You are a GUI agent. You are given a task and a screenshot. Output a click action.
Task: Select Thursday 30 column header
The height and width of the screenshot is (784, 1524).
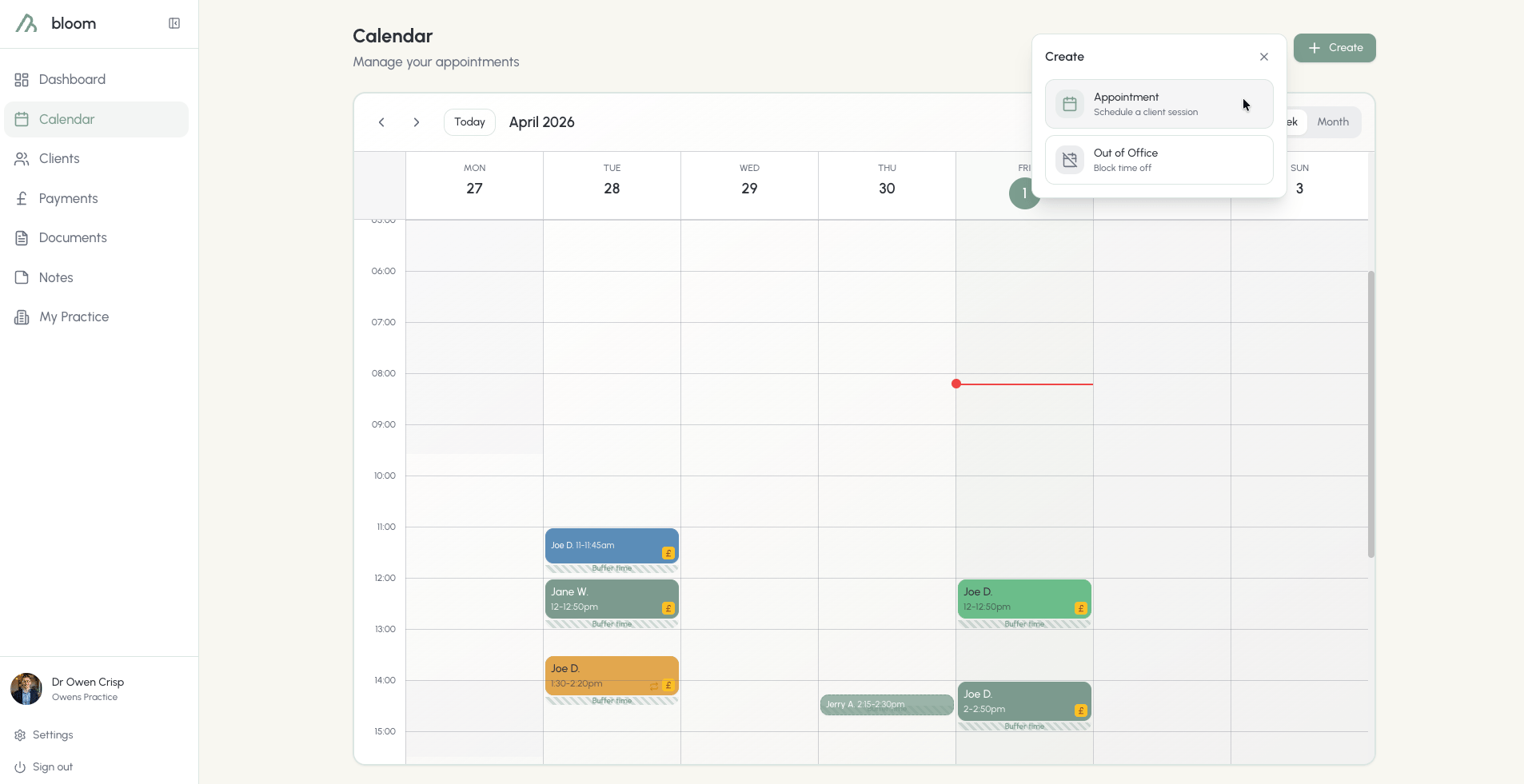[888, 185]
